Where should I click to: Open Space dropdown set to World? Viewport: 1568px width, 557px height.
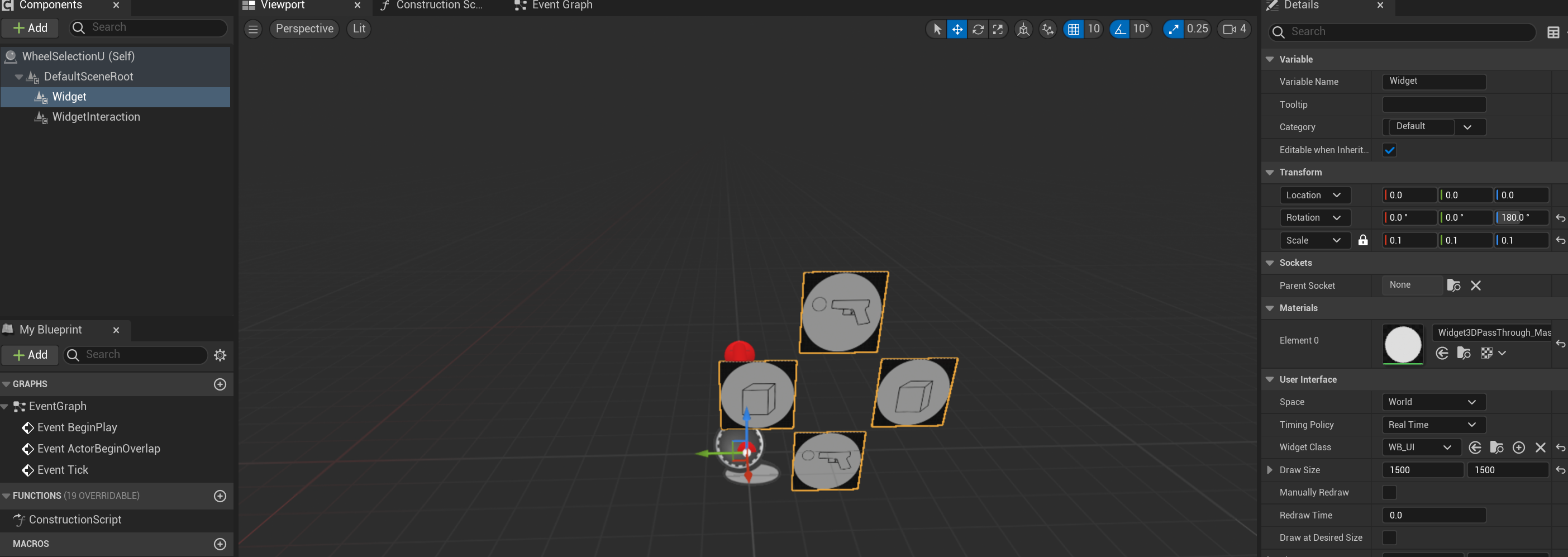tap(1434, 402)
